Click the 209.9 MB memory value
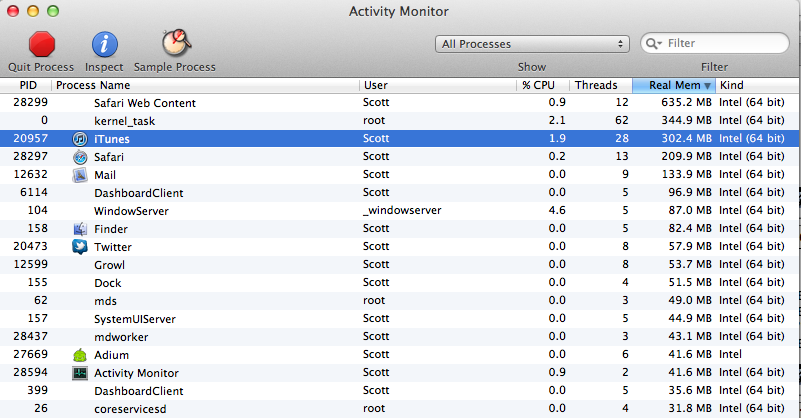 [686, 156]
